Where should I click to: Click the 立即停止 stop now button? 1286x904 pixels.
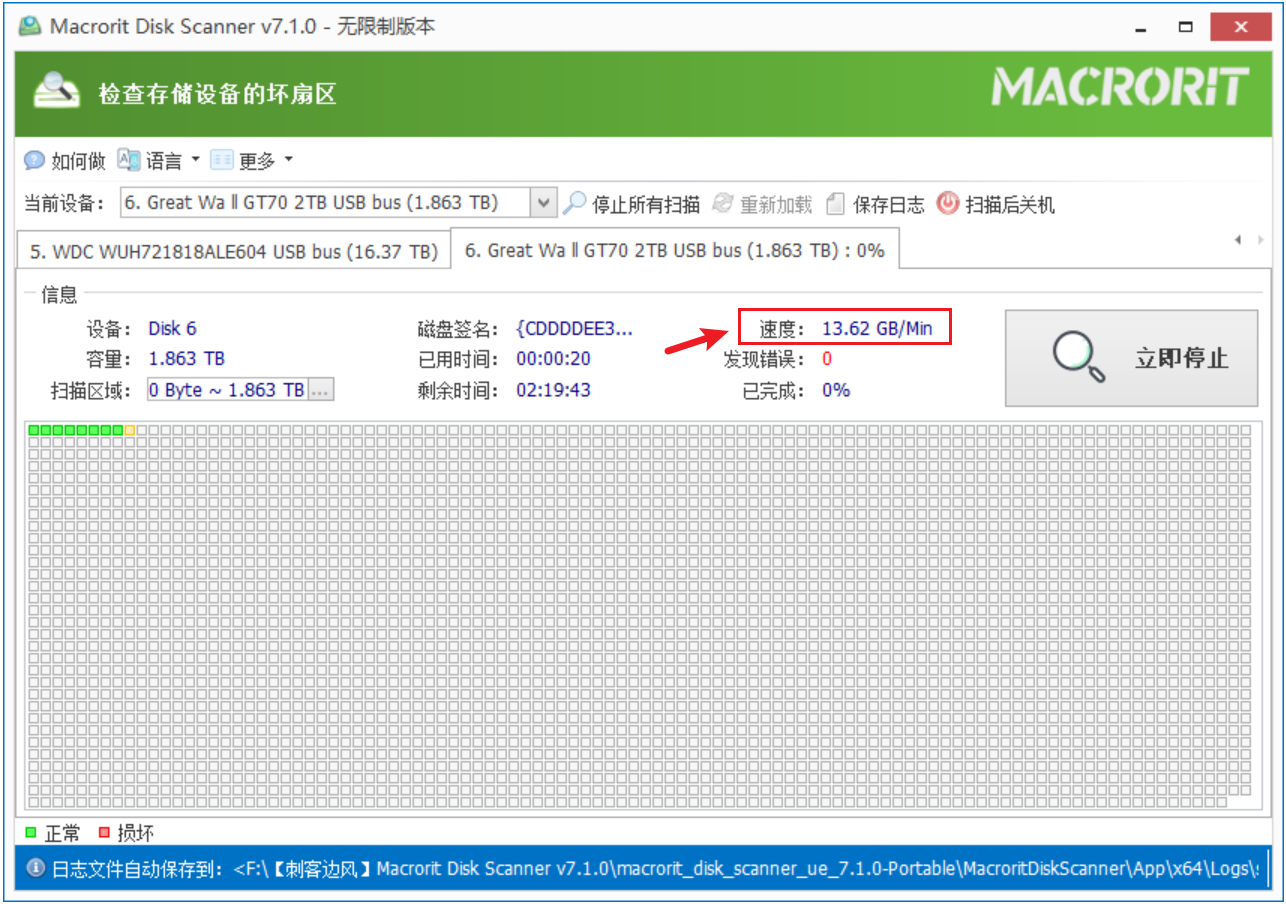coord(1131,358)
